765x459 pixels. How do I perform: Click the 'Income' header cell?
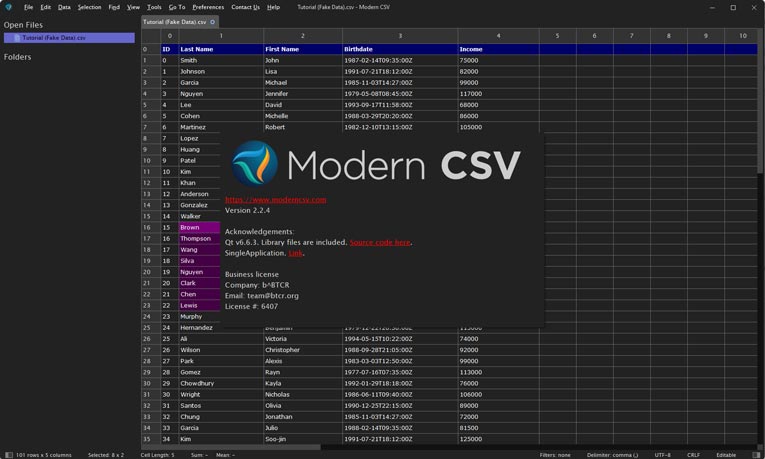click(x=498, y=49)
